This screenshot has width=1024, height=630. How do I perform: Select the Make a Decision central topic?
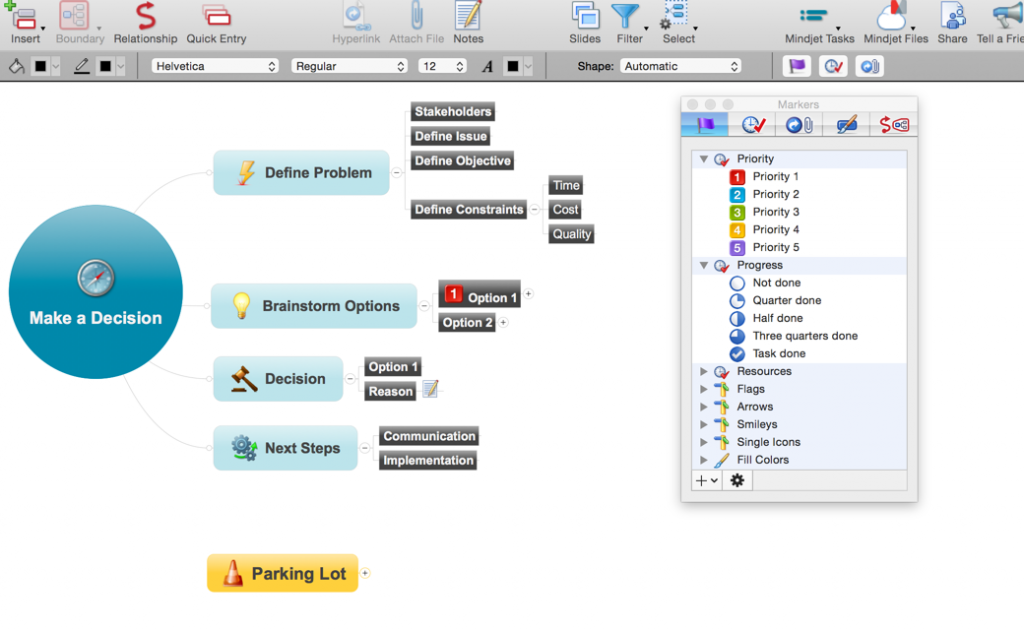95,291
